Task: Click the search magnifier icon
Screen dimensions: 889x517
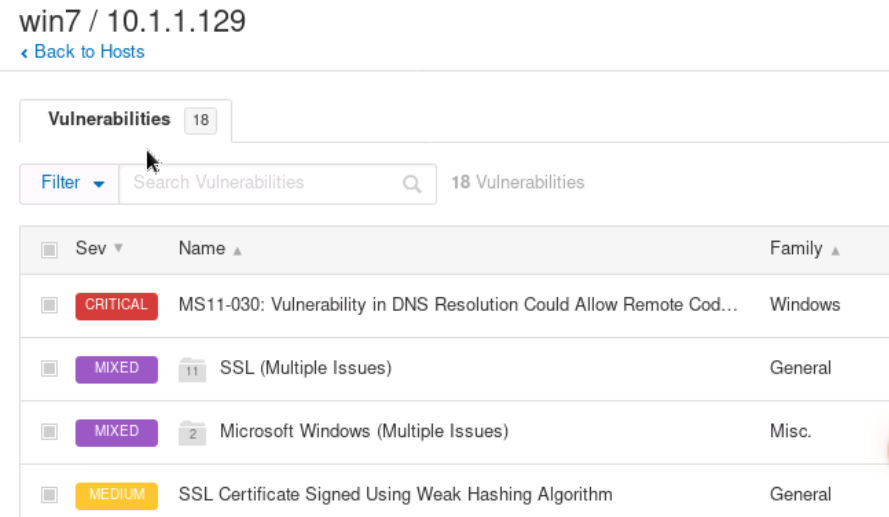Action: click(x=411, y=184)
